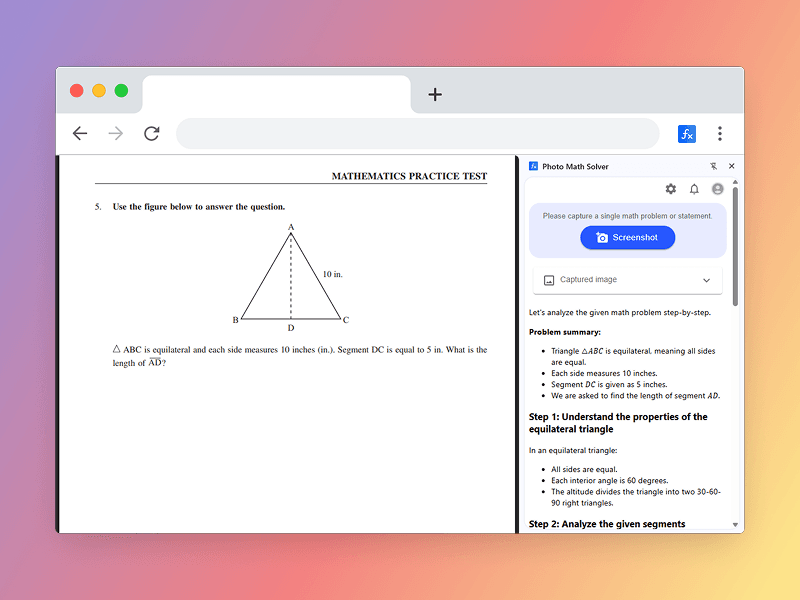This screenshot has width=800, height=600.
Task: Focus the browser address bar
Action: point(417,134)
